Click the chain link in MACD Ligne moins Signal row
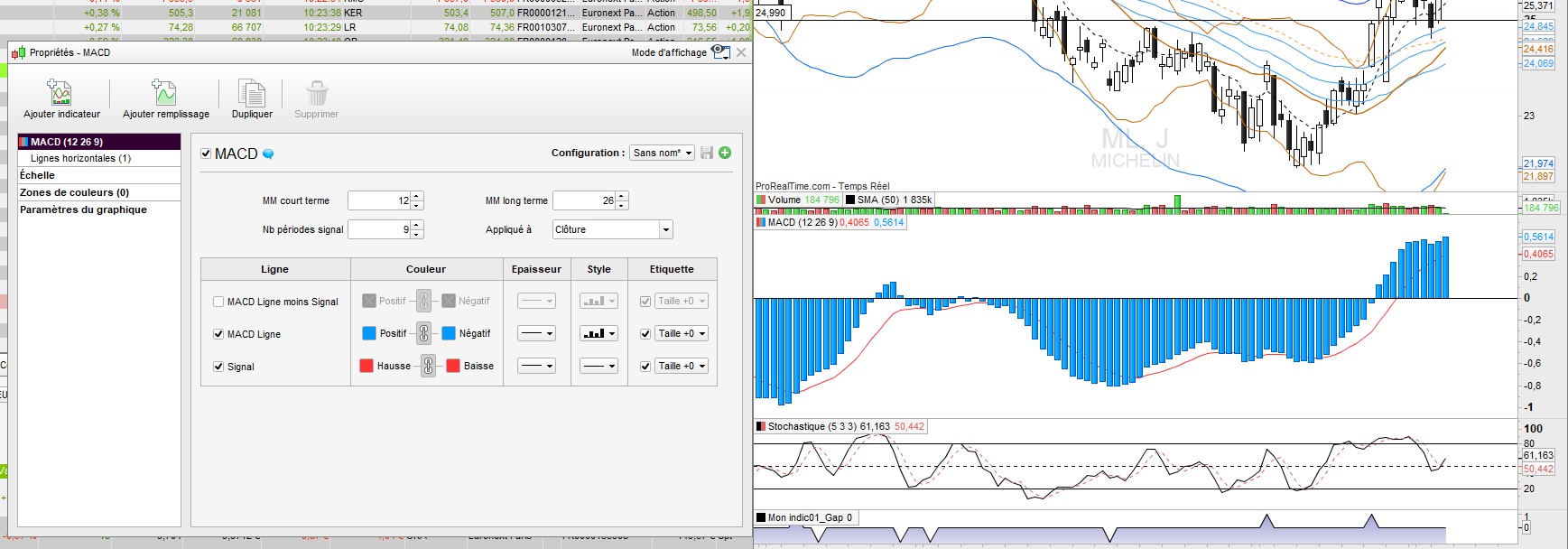Viewport: 1568px width, 549px height. coord(423,301)
